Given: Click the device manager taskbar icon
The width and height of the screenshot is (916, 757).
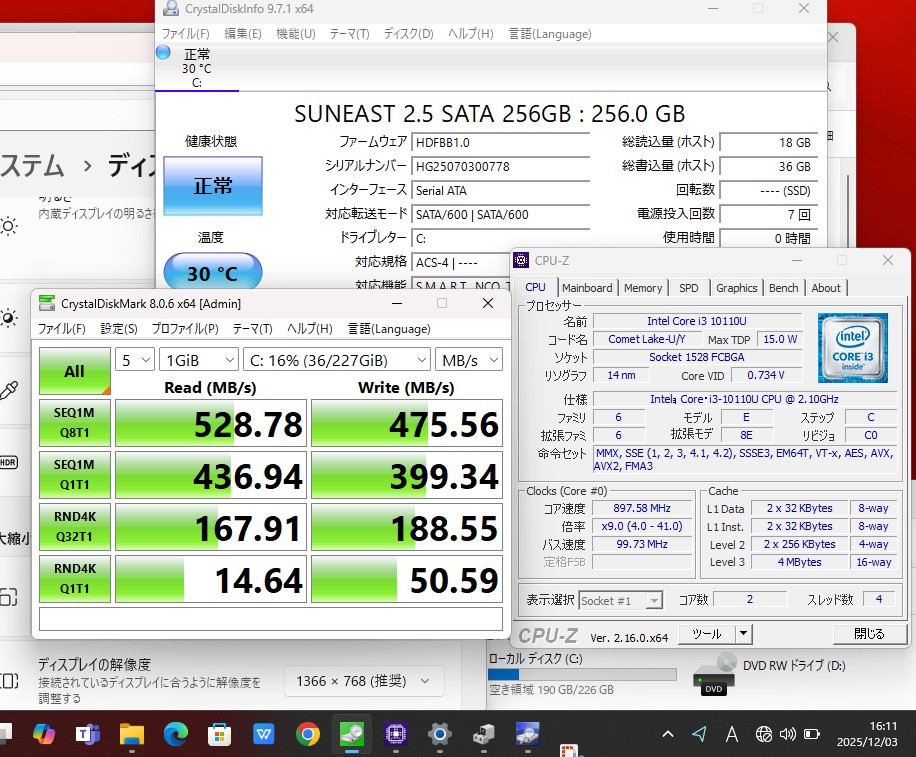Looking at the screenshot, I should pyautogui.click(x=484, y=734).
